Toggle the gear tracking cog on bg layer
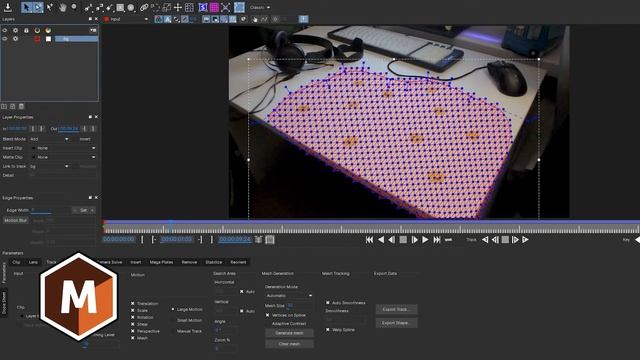This screenshot has width=640, height=360. coord(16,39)
